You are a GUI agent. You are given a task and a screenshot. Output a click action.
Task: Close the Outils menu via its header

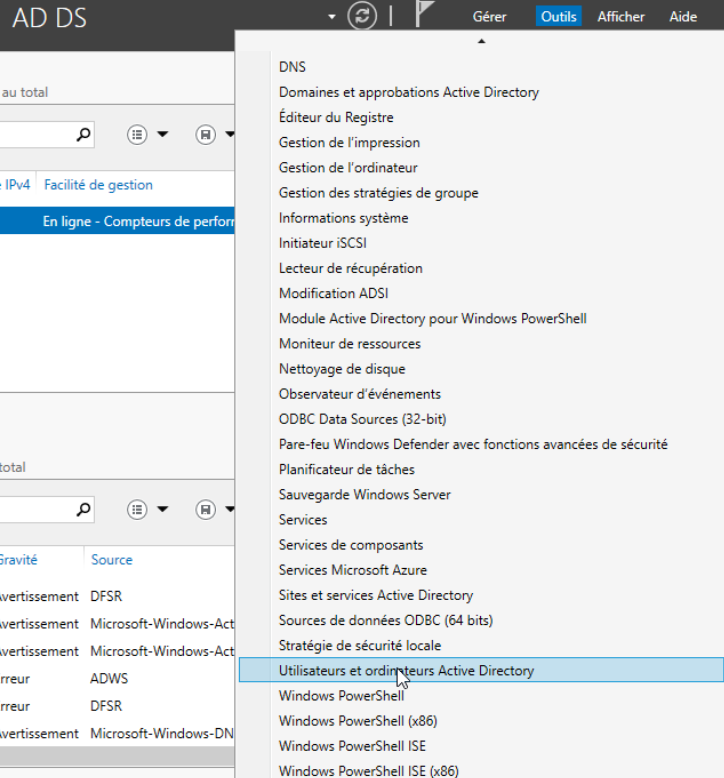click(559, 17)
